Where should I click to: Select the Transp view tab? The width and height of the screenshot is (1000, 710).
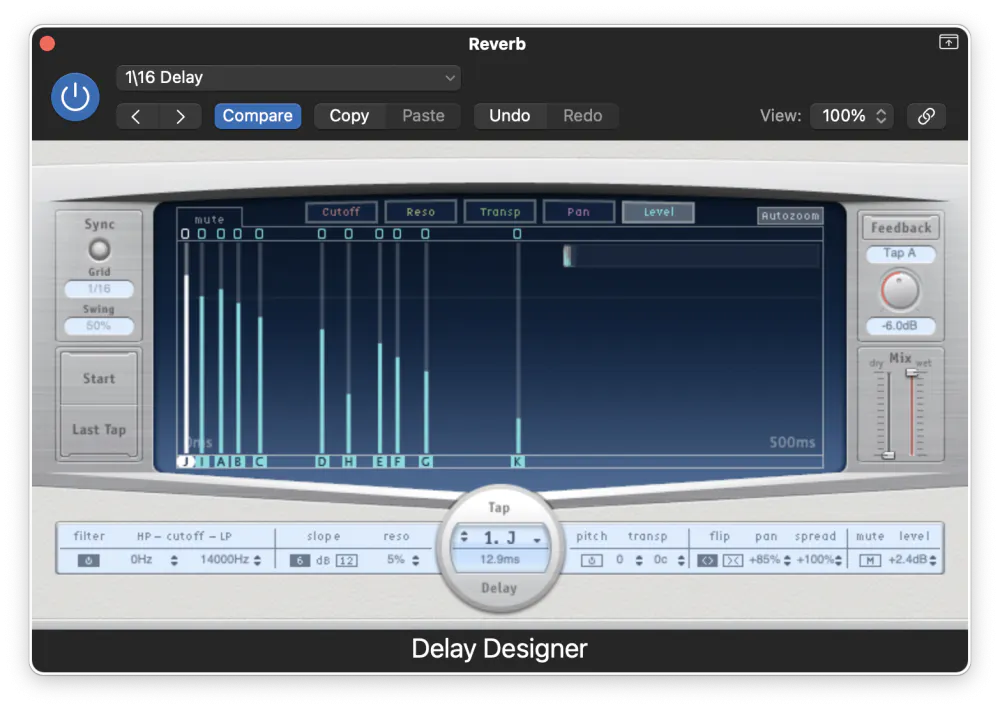pyautogui.click(x=500, y=212)
